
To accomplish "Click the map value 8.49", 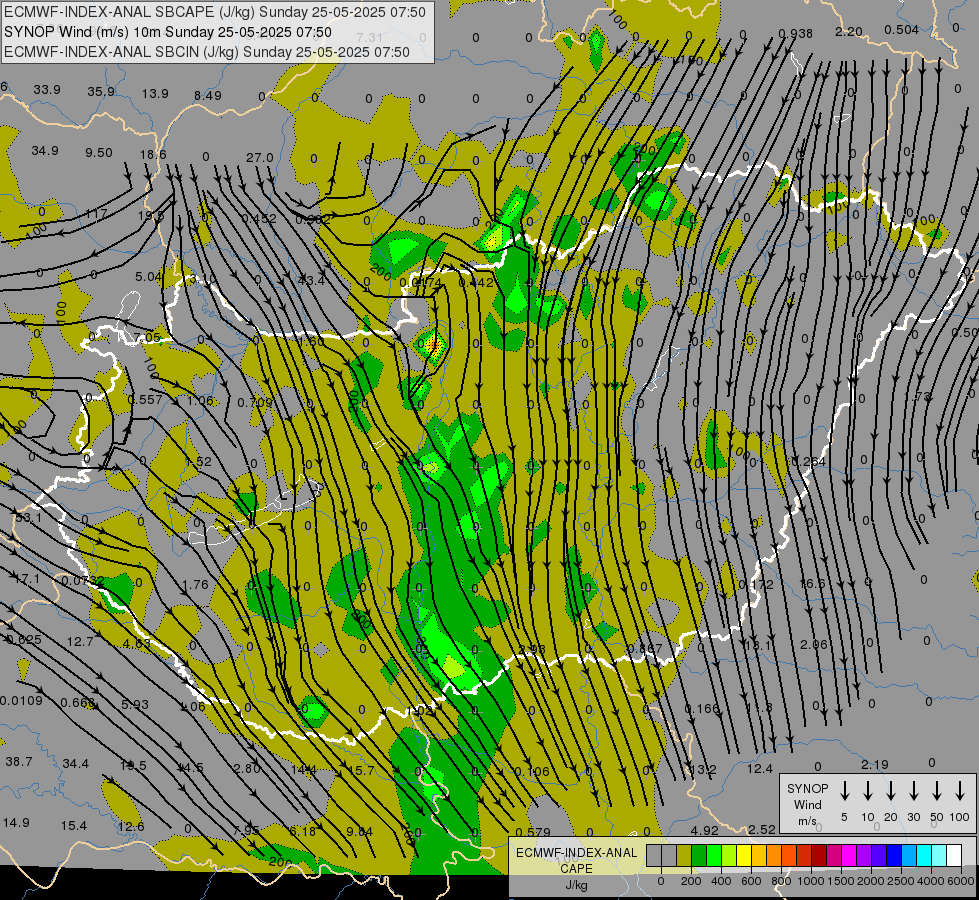I will click(207, 96).
